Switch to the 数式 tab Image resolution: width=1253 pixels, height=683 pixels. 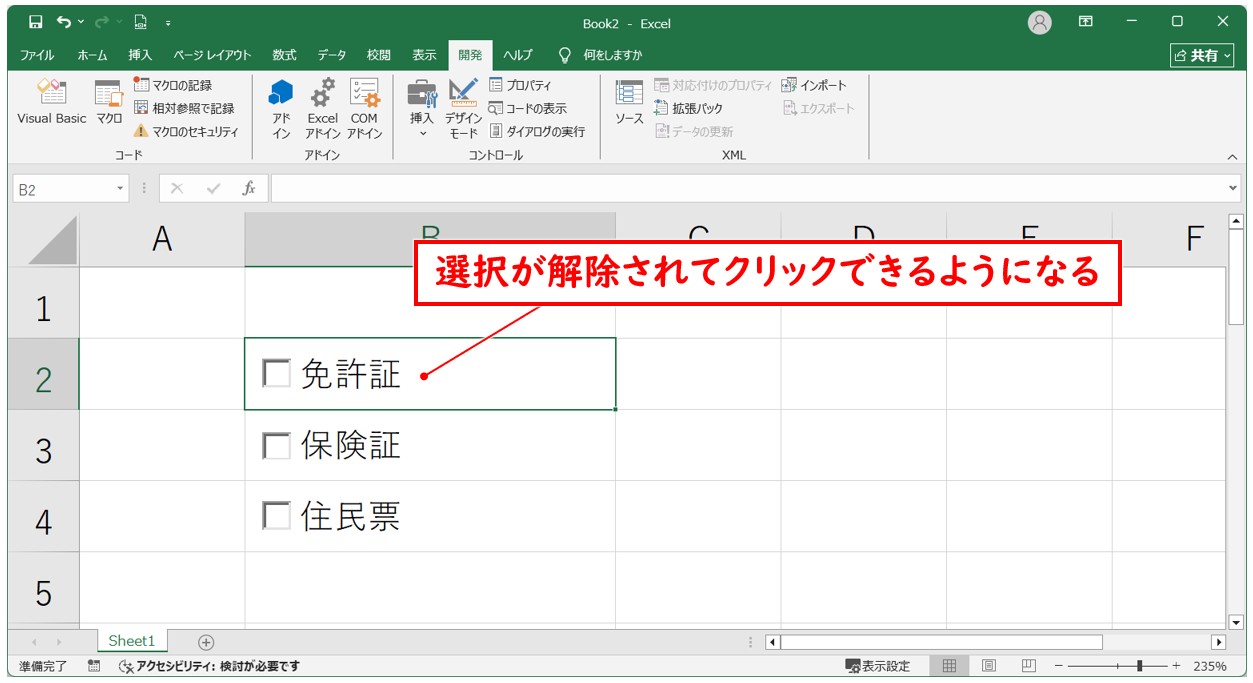pos(284,55)
